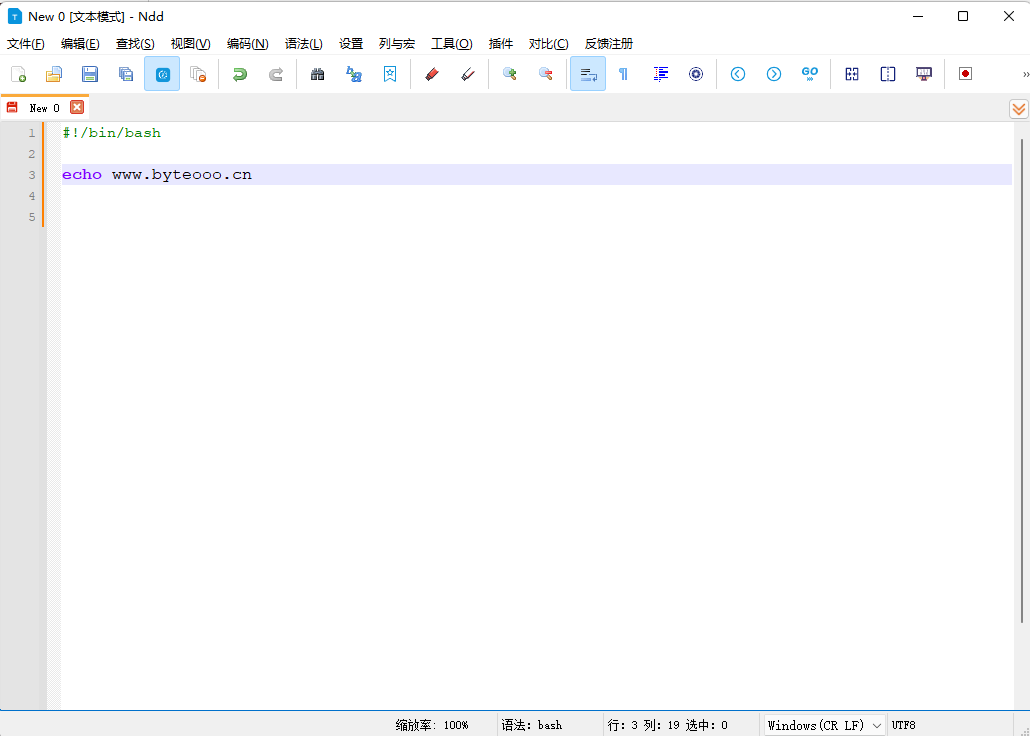
Task: Open the 语法(L) menu
Action: (303, 44)
